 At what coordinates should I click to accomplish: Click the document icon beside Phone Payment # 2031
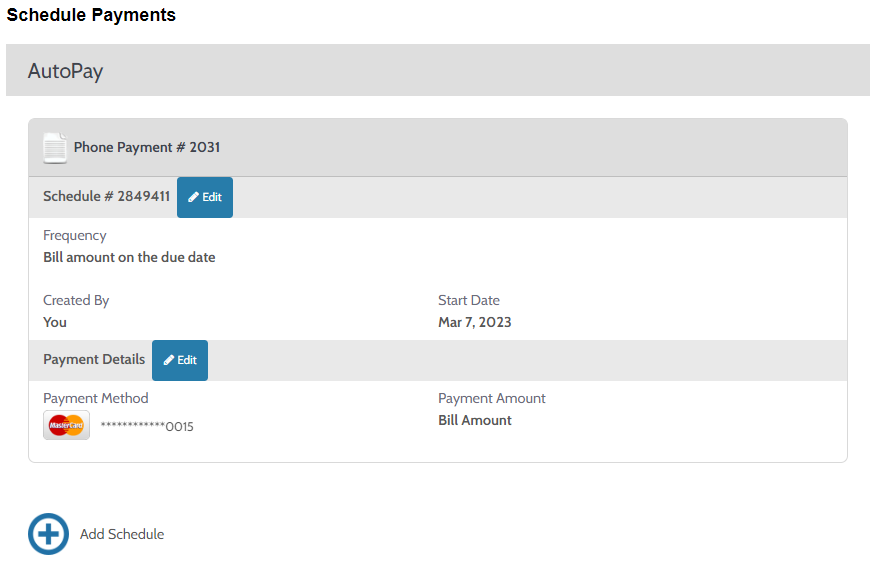pyautogui.click(x=55, y=147)
